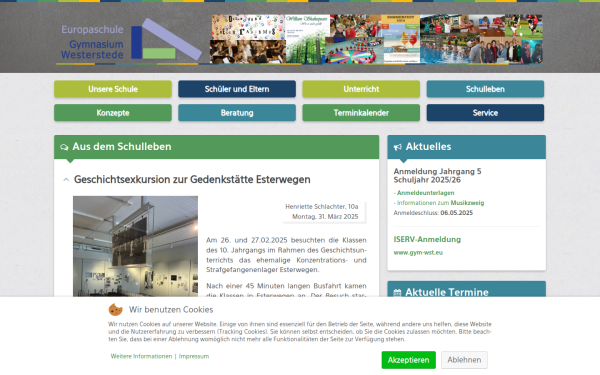Open the Weitere Informationen link
Screen dimensions: 600x375
click(141, 356)
